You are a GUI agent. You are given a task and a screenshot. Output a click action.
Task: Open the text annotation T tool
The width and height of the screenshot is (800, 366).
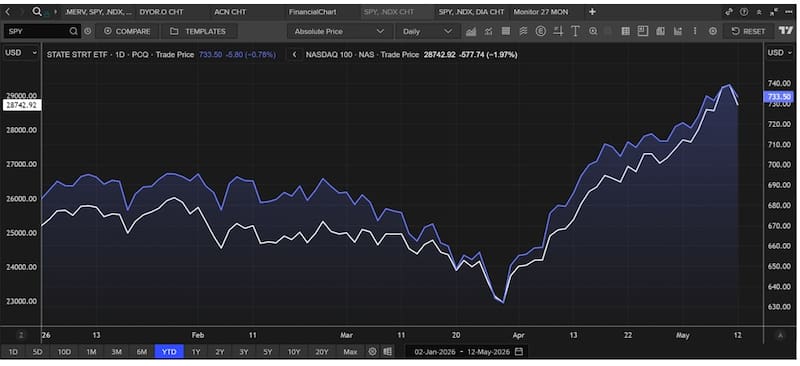click(575, 31)
